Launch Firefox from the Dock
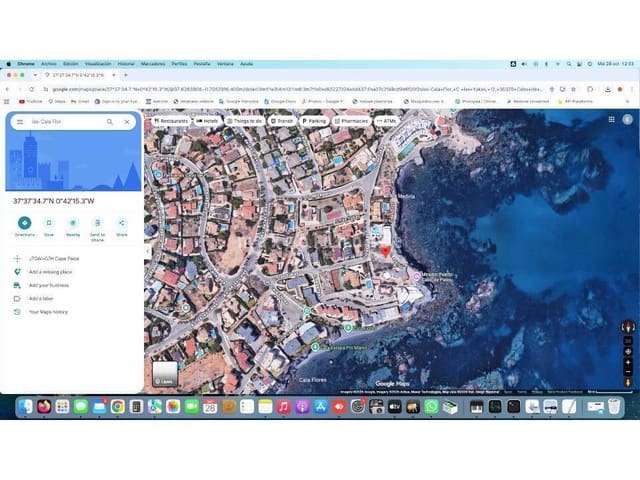The width and height of the screenshot is (640, 480). [x=44, y=407]
